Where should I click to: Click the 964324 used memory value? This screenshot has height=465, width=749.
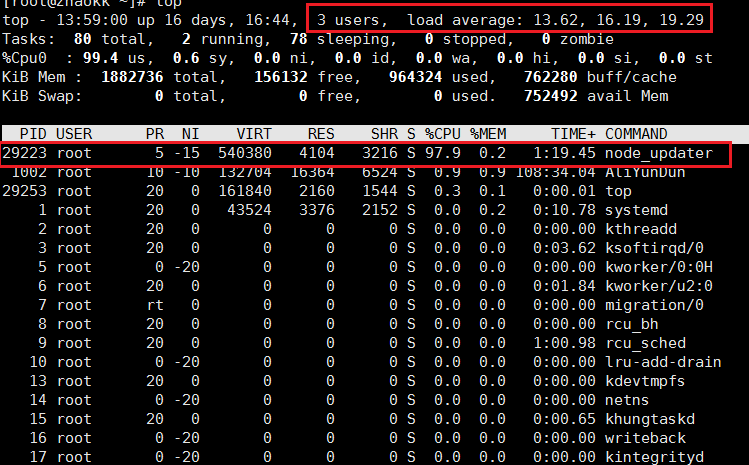[x=416, y=77]
